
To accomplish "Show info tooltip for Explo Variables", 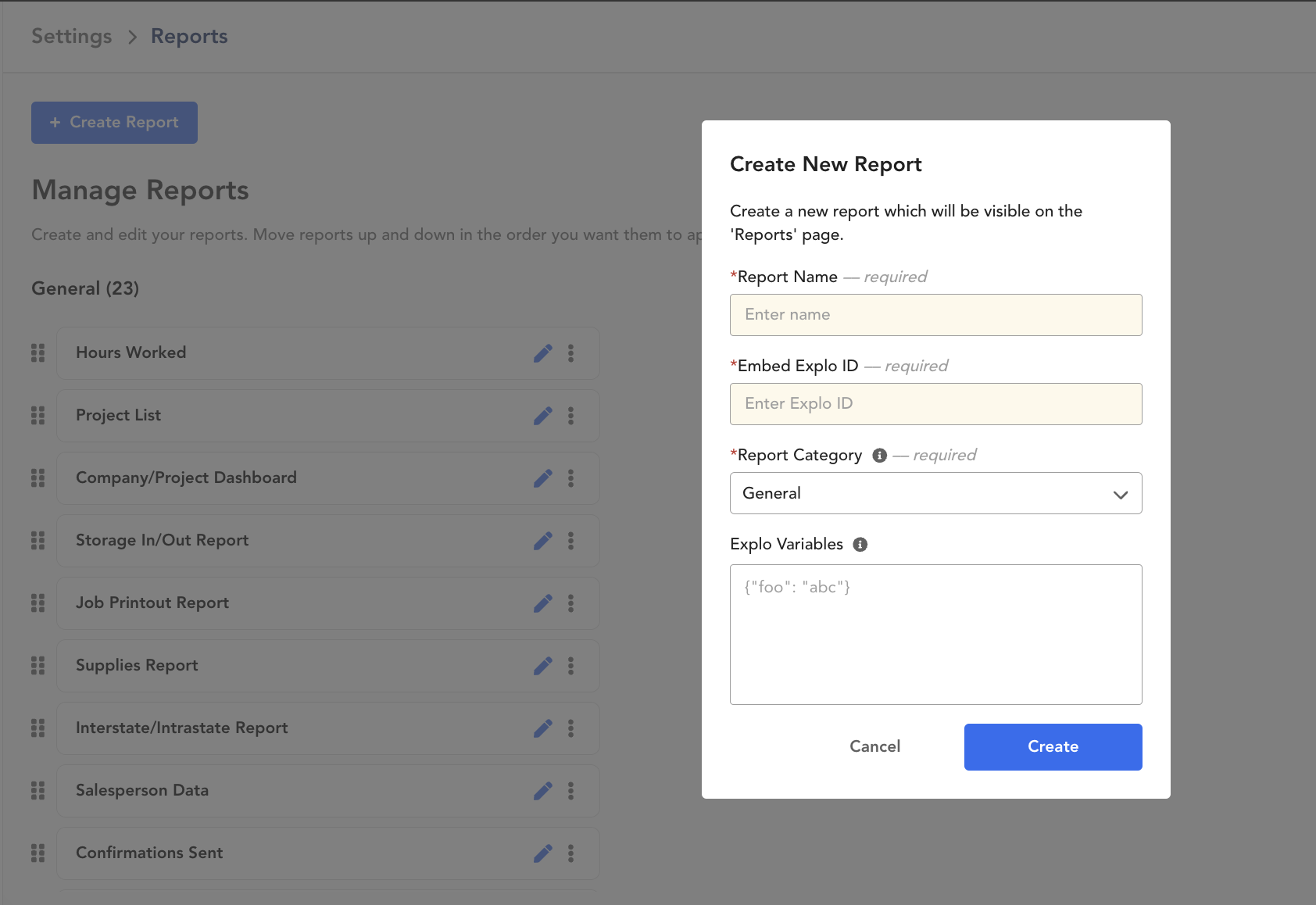I will point(860,545).
